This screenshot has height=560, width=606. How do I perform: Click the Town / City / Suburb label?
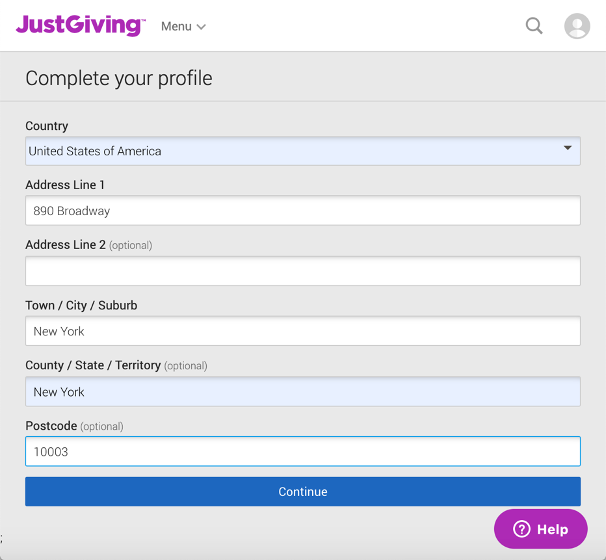pos(81,305)
